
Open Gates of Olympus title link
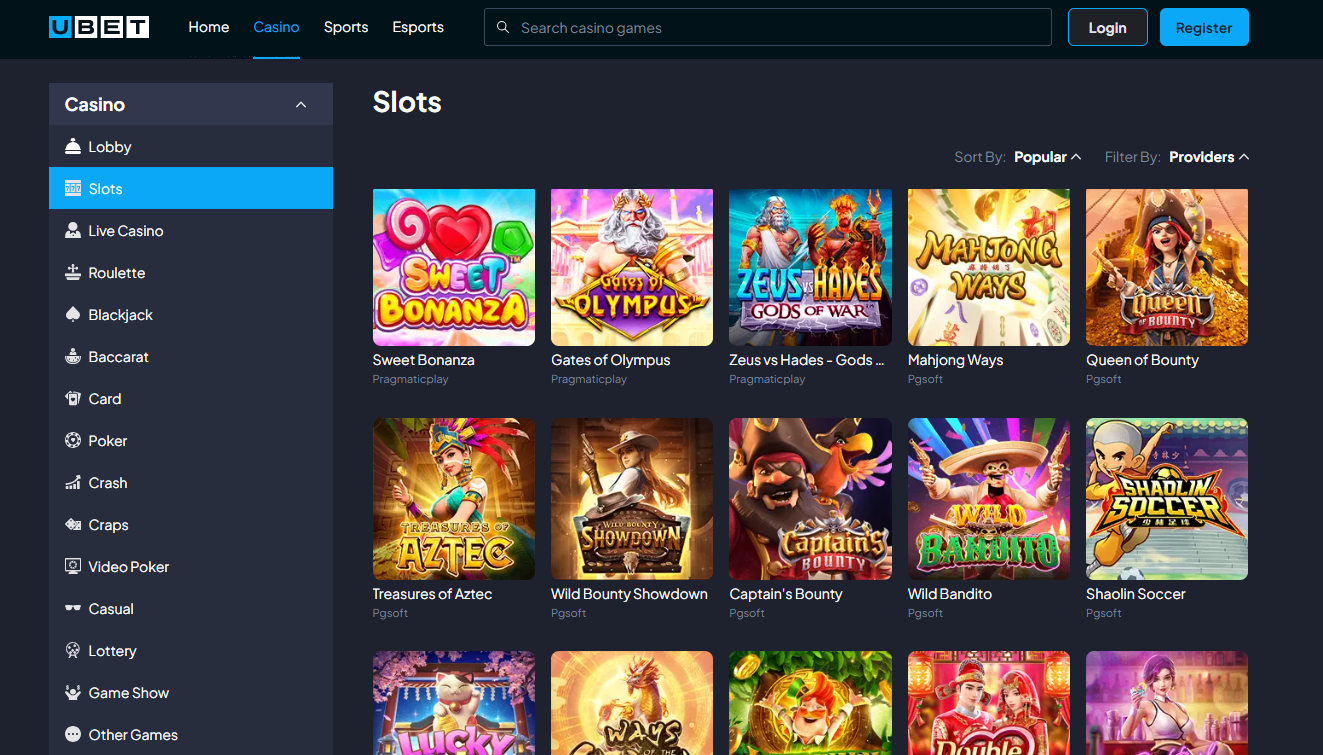tap(611, 360)
